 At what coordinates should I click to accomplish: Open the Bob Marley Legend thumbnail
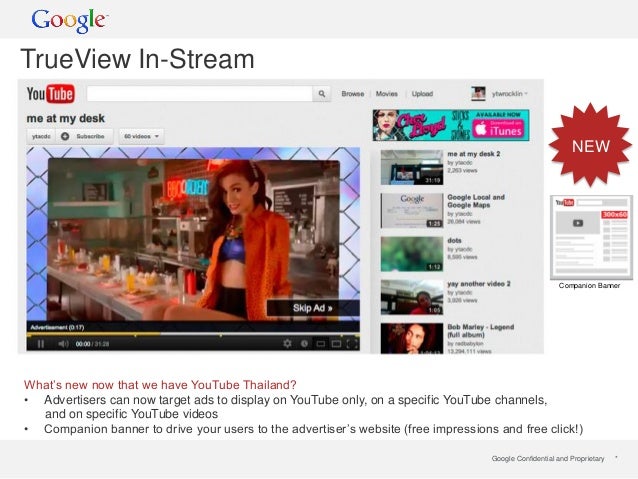pos(412,339)
